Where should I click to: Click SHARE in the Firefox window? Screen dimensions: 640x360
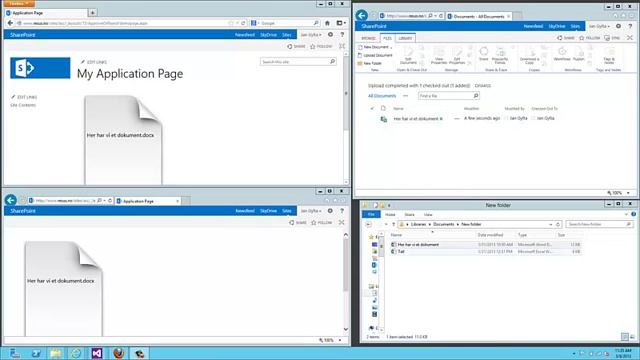296,47
